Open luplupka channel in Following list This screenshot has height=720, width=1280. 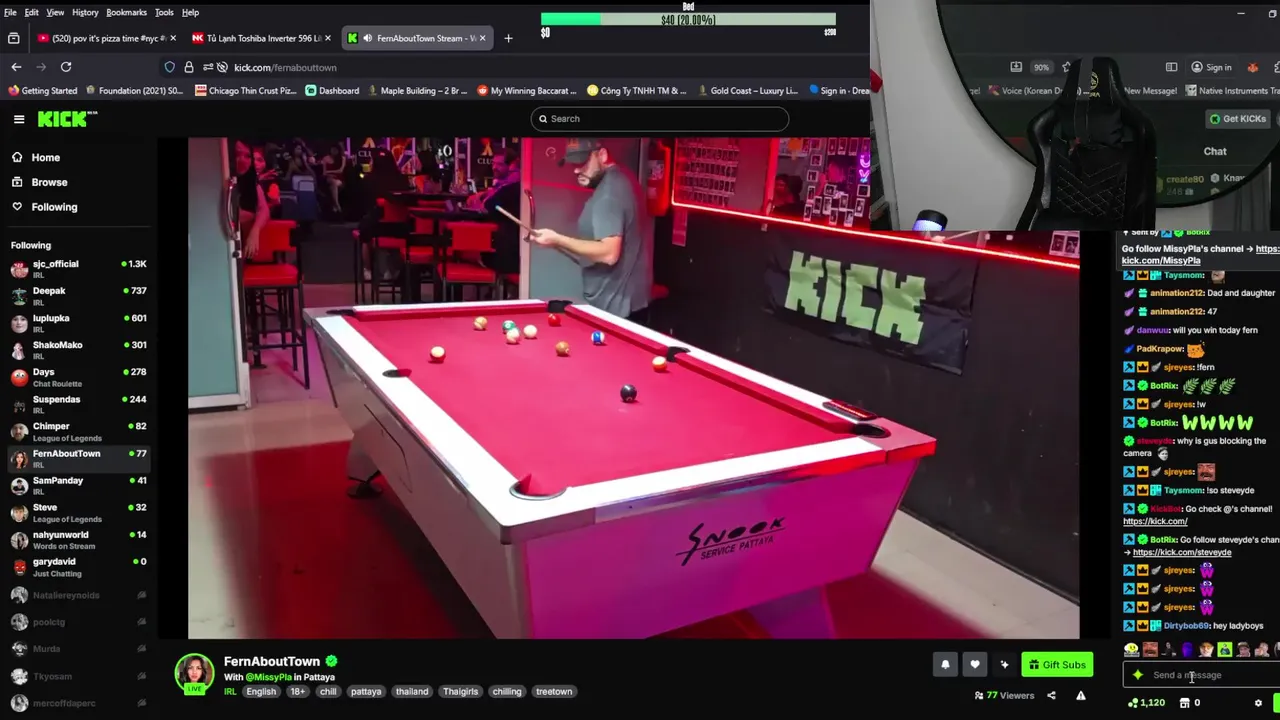pos(78,322)
